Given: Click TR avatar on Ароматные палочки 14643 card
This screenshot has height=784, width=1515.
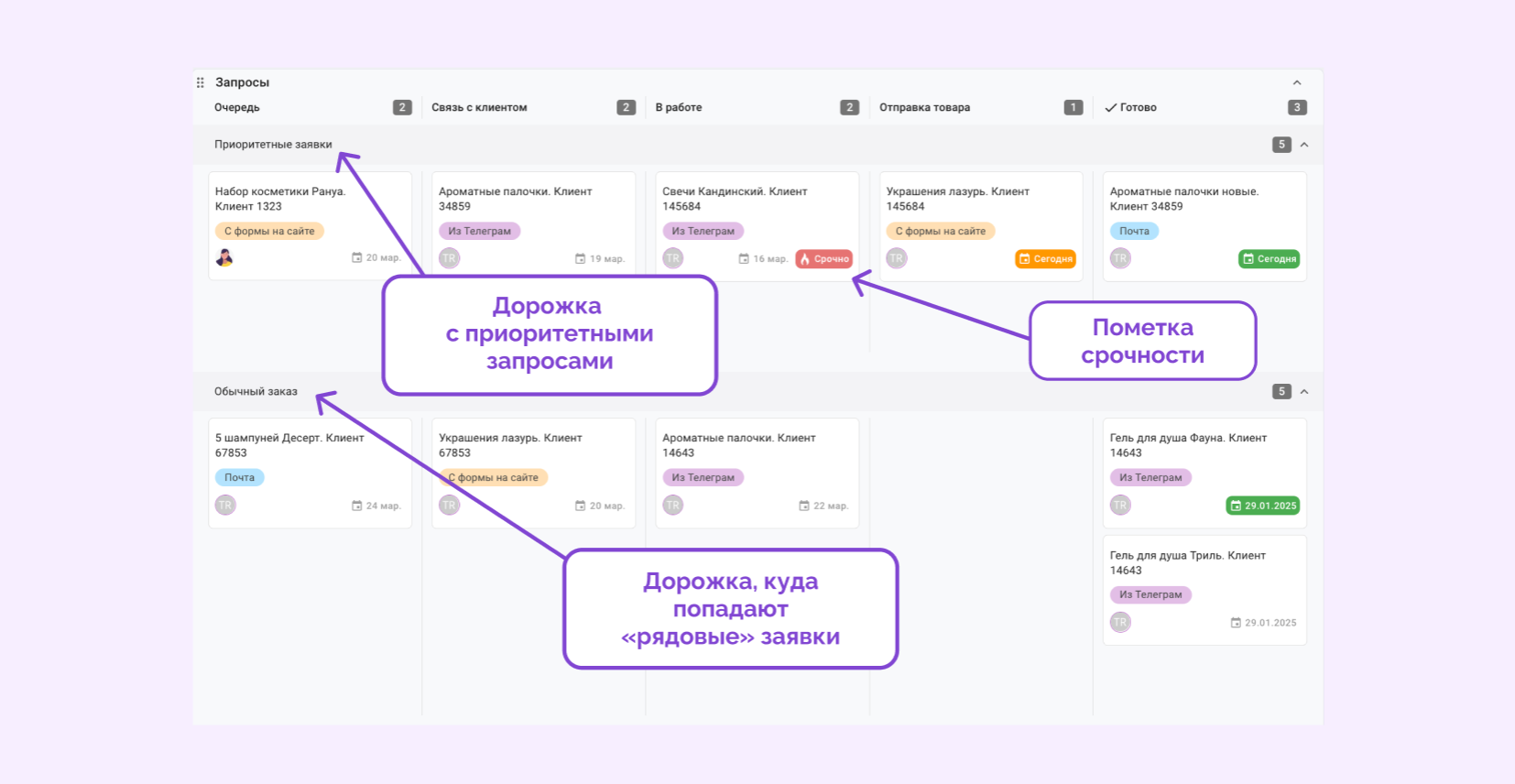Looking at the screenshot, I should click(x=673, y=506).
